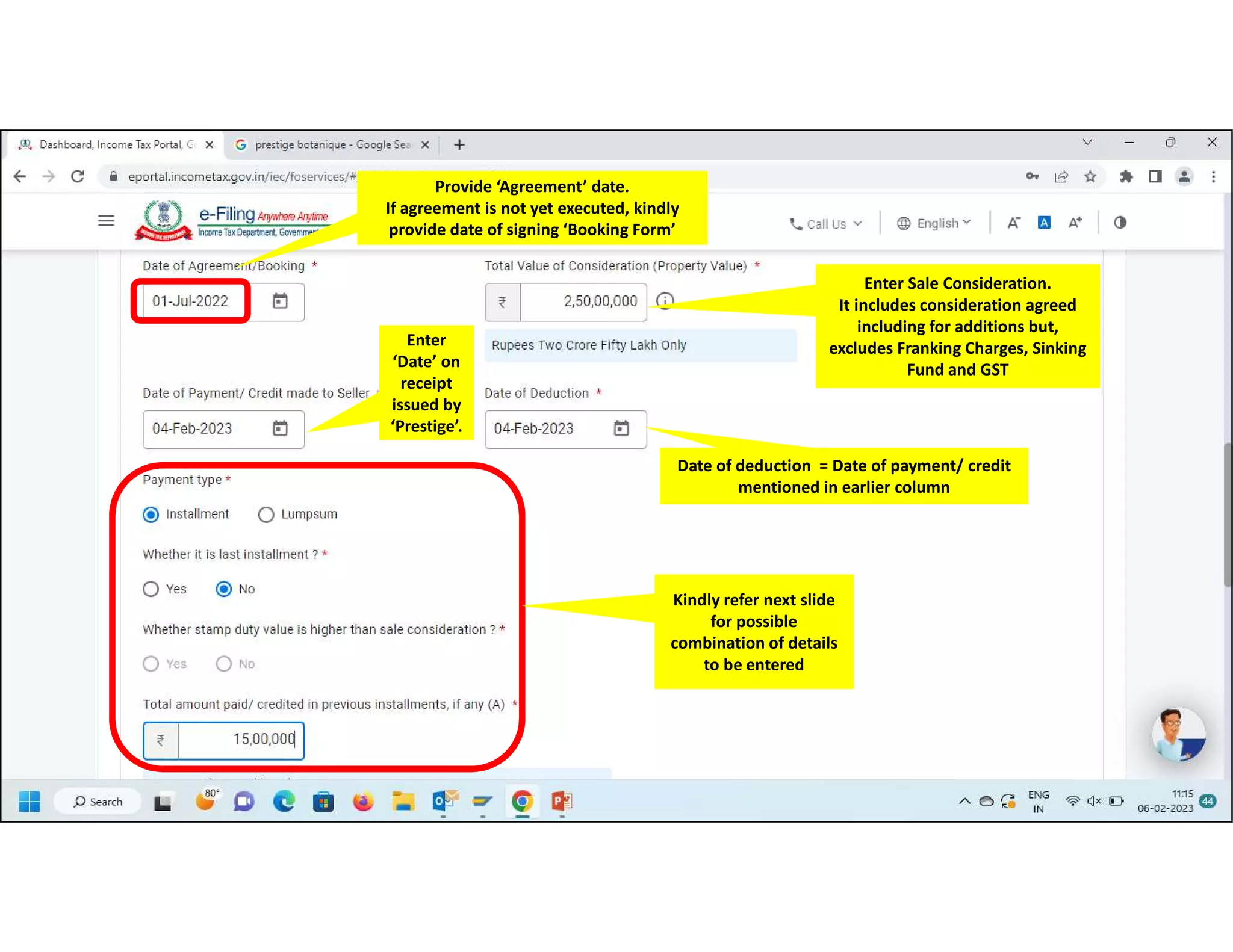Expand the Call Us dropdown

(x=826, y=224)
